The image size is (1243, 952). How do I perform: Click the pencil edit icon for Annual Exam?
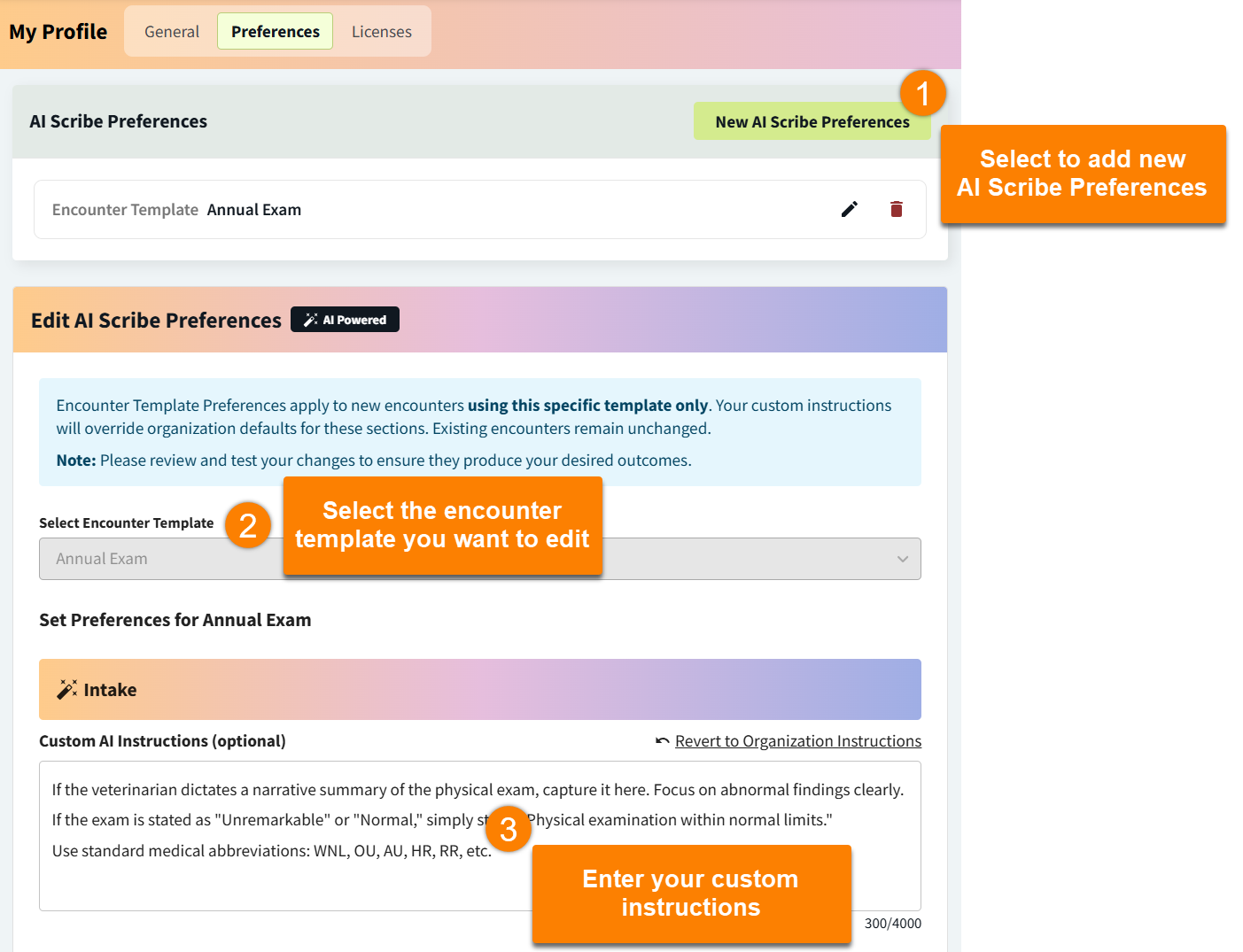849,209
